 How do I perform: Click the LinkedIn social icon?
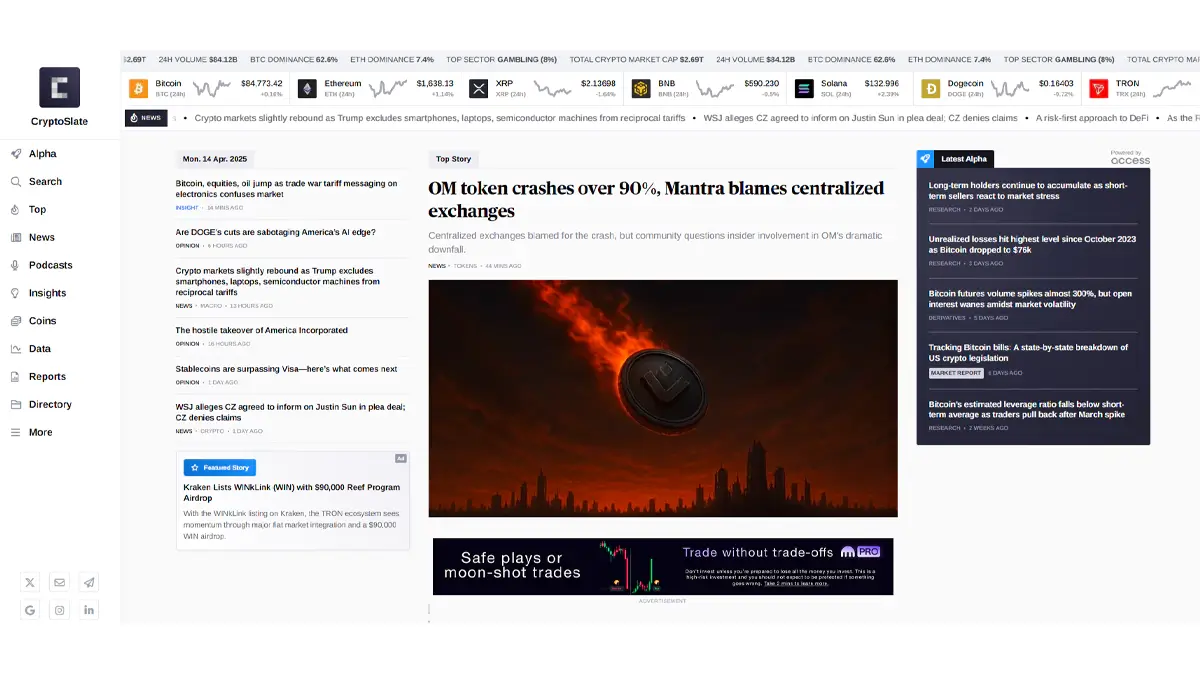(x=90, y=610)
